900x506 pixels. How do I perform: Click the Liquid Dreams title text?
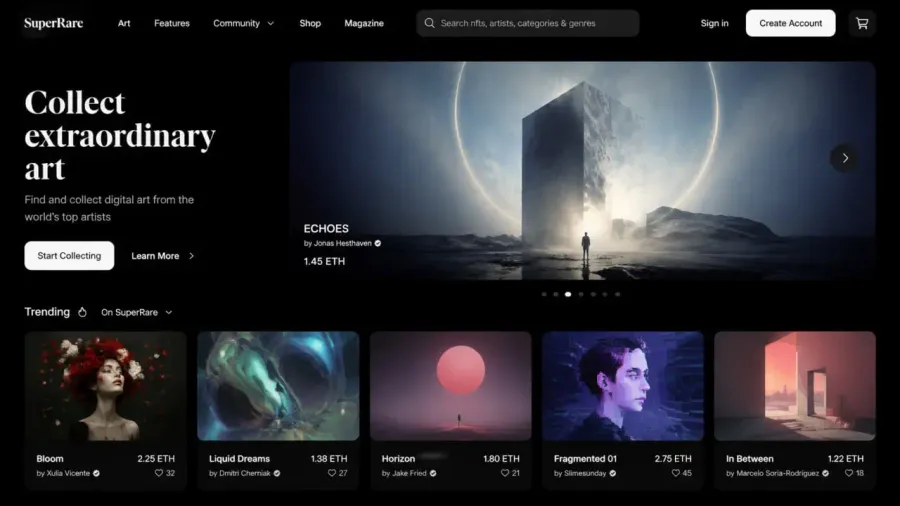click(x=239, y=459)
